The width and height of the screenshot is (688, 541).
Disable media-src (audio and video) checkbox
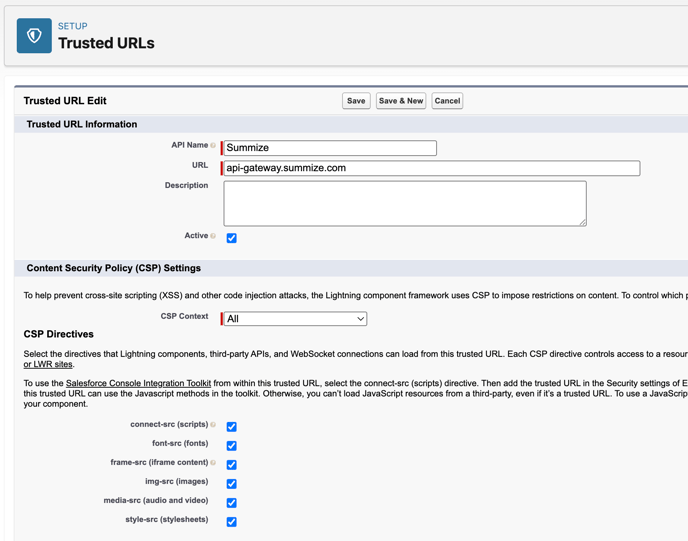tap(231, 503)
